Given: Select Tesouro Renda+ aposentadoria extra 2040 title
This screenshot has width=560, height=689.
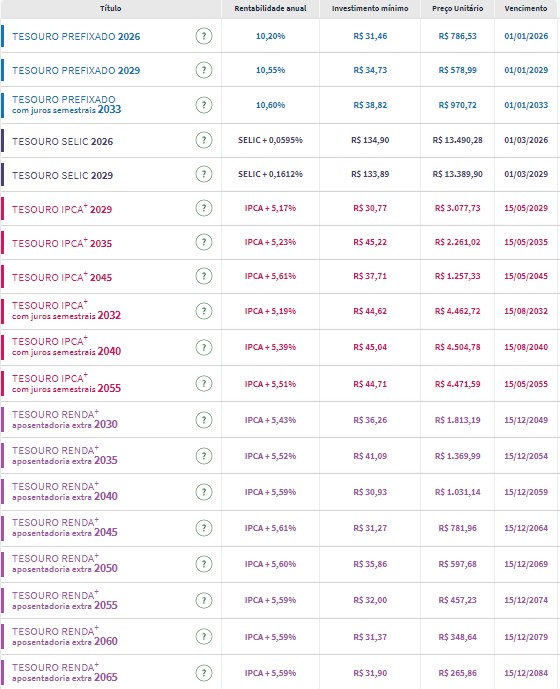Looking at the screenshot, I should [65, 492].
